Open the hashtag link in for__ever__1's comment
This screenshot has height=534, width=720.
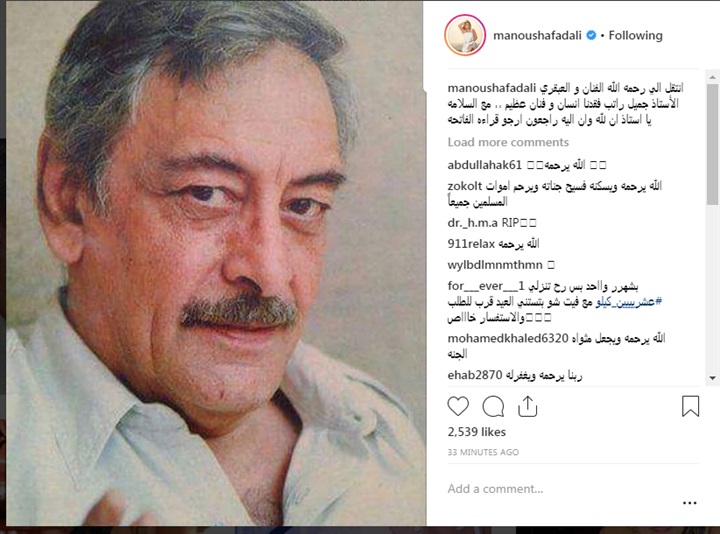click(629, 302)
